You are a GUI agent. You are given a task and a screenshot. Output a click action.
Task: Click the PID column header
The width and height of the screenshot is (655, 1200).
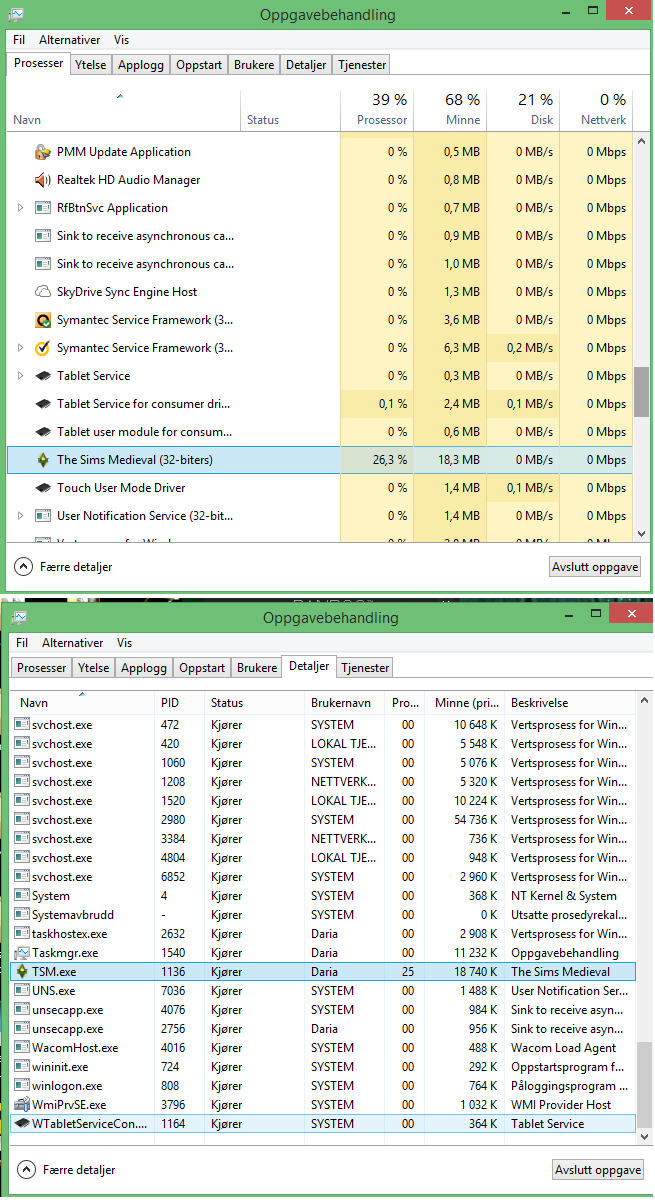tap(170, 703)
